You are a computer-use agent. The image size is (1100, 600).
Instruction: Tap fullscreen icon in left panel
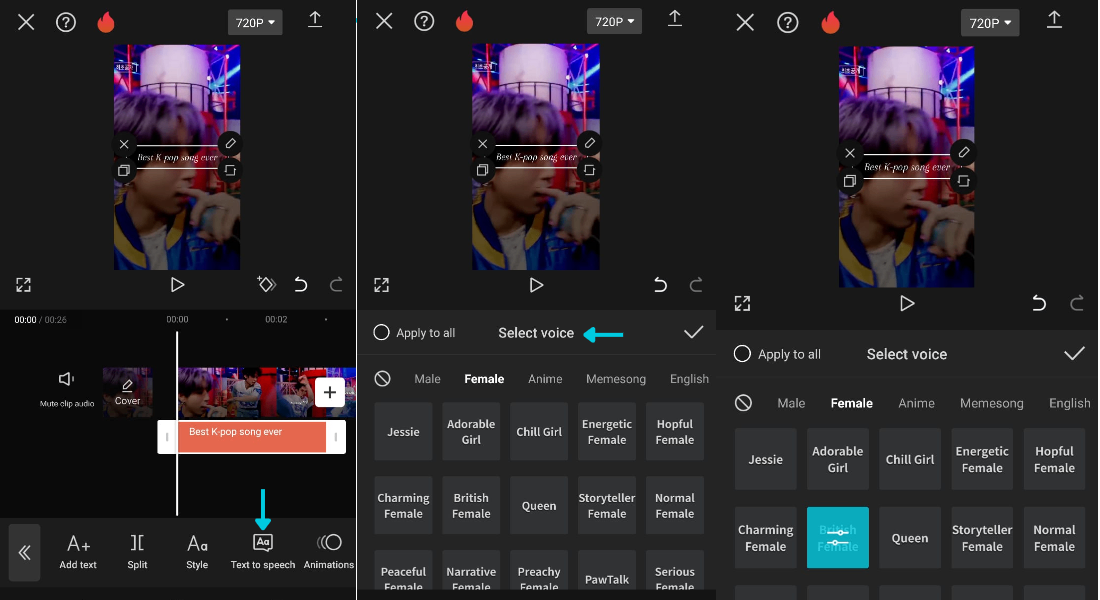point(23,285)
